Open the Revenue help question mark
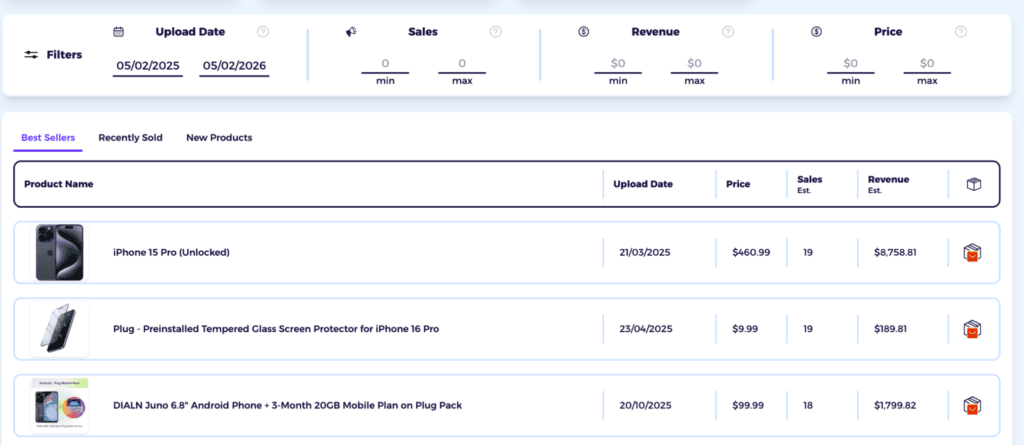 point(728,31)
